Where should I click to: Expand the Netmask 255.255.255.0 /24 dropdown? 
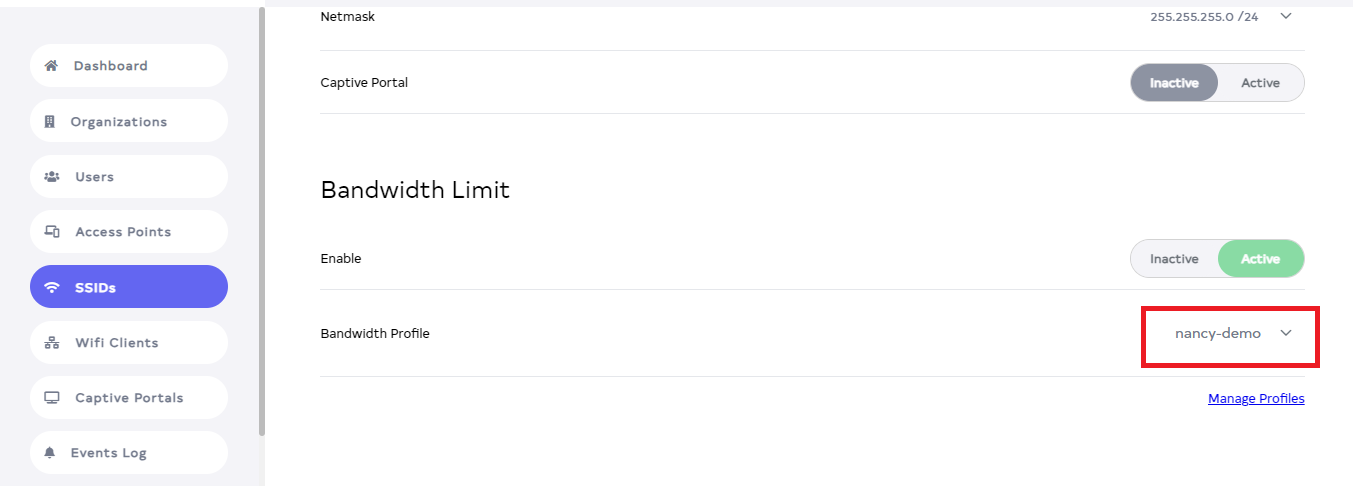point(1285,16)
